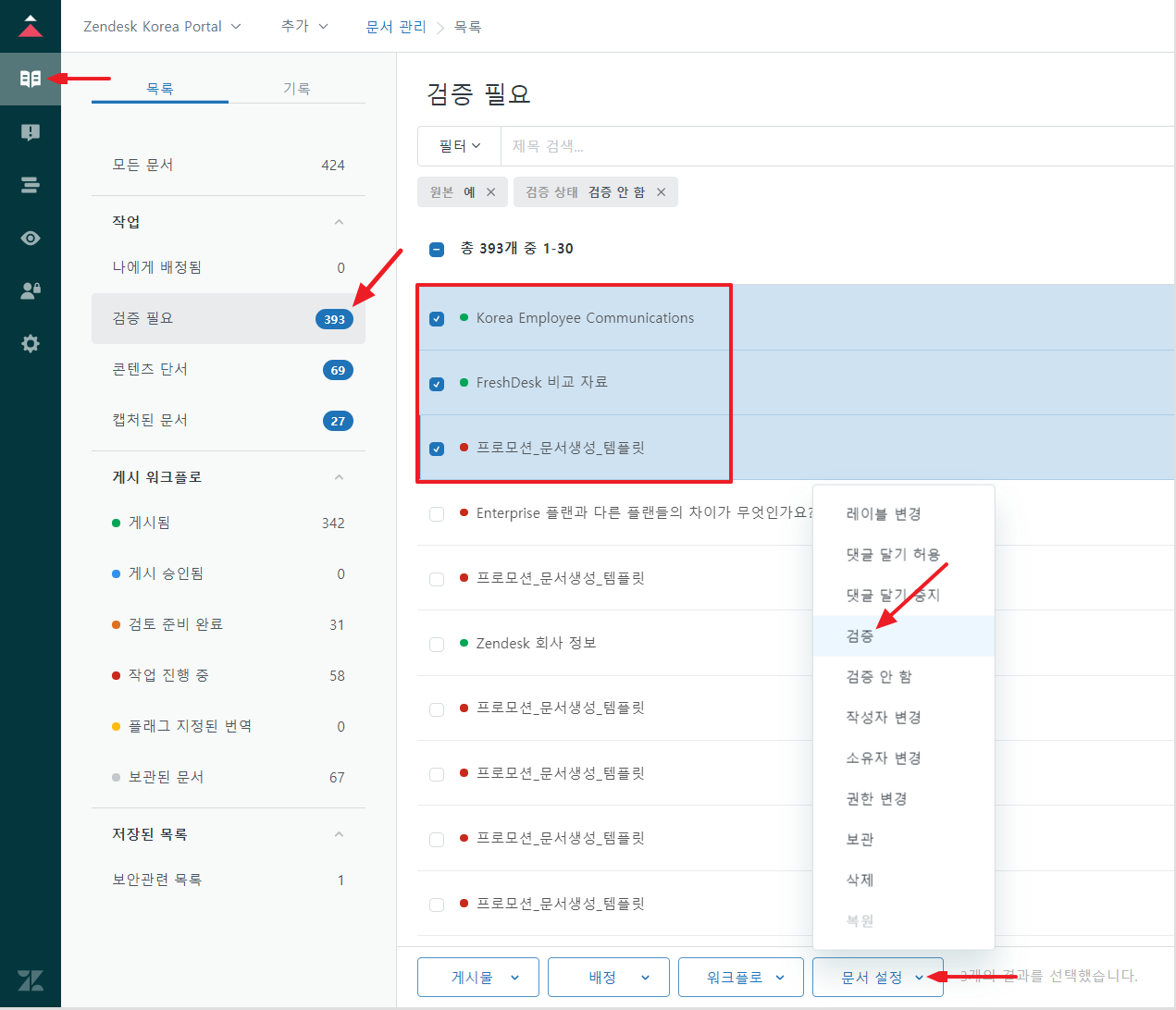Filter by 게시됨 status
The width and height of the screenshot is (1176, 1010).
[229, 523]
